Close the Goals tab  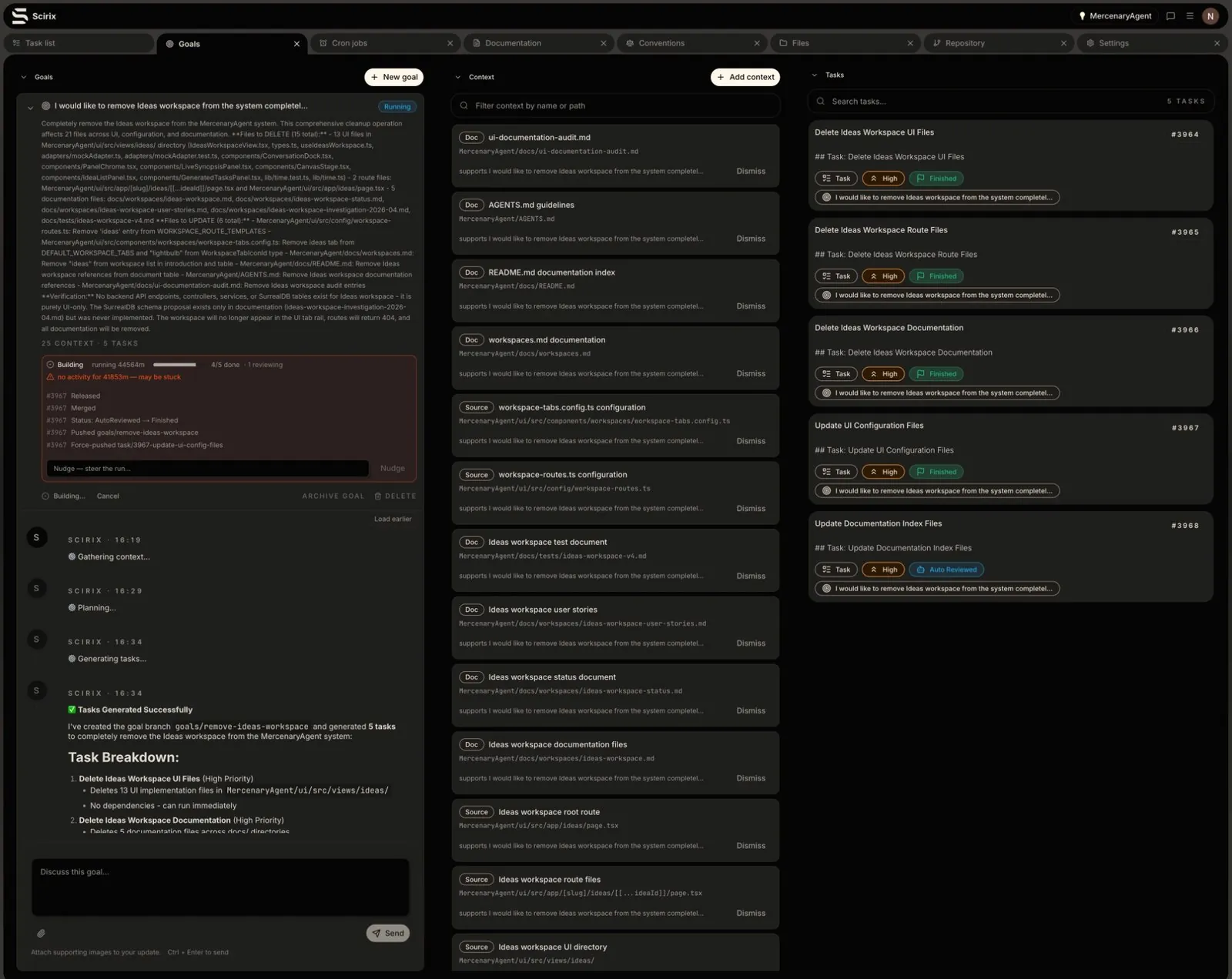296,44
